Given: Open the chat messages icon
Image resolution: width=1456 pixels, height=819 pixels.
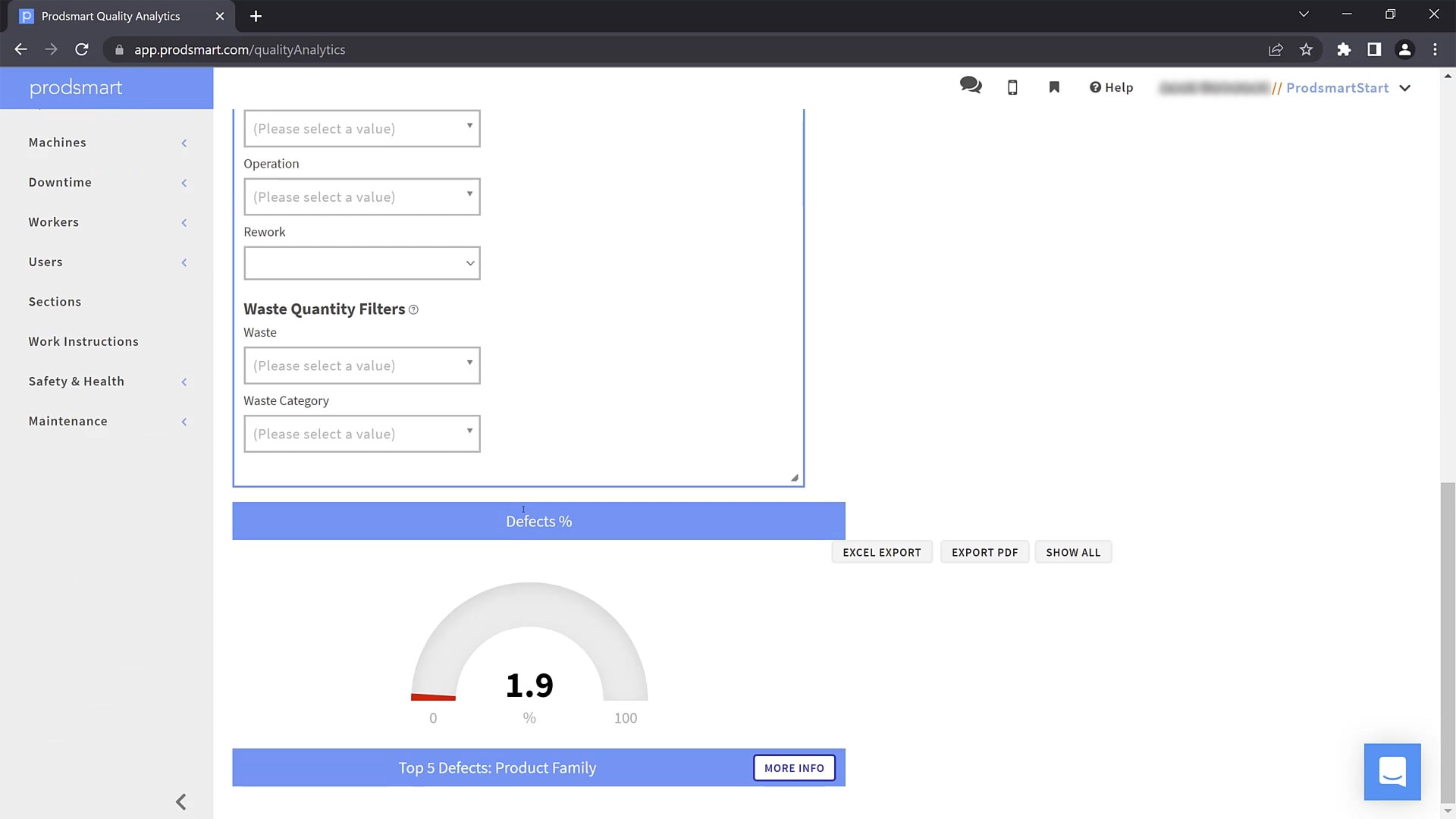Looking at the screenshot, I should [970, 86].
